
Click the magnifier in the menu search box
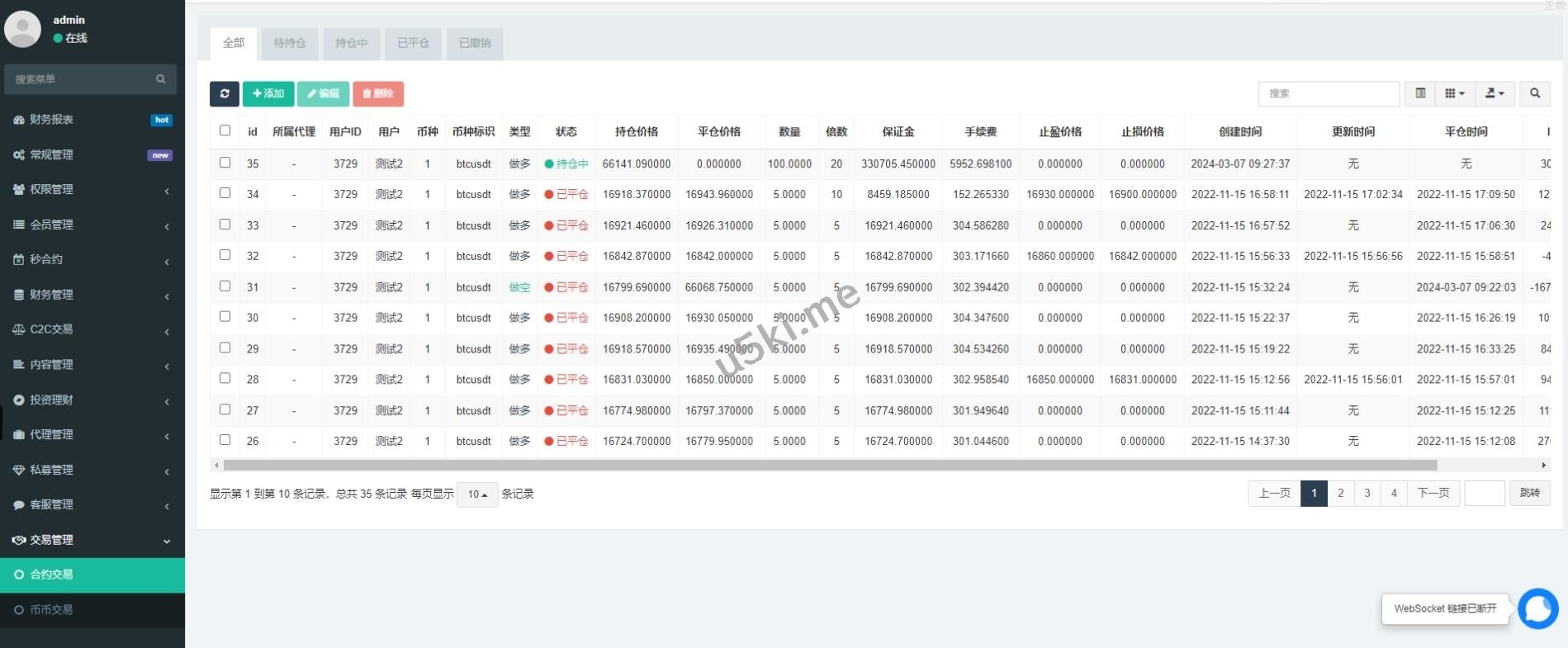(x=160, y=79)
